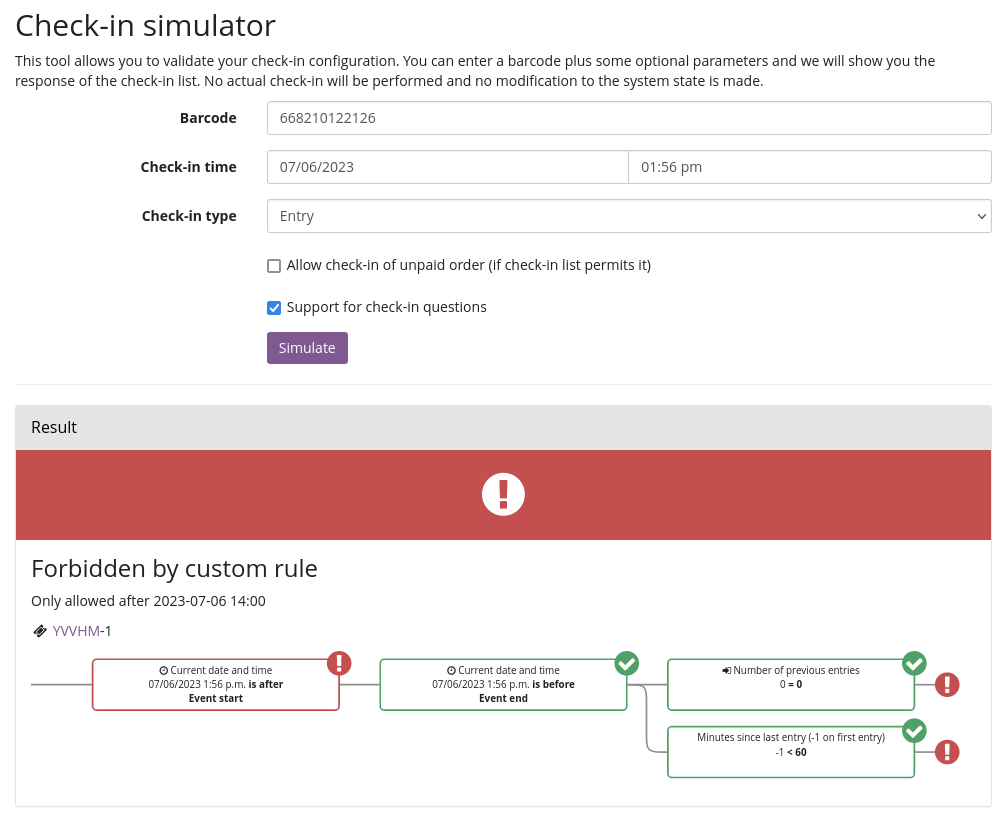Select the 'is before Event end' rule box
This screenshot has width=1007, height=820.
tap(503, 685)
